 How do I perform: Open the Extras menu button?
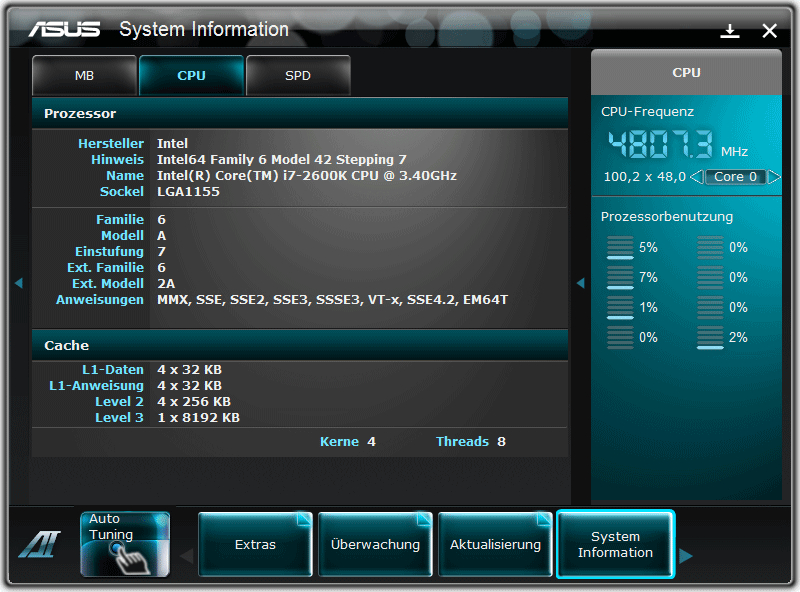255,545
